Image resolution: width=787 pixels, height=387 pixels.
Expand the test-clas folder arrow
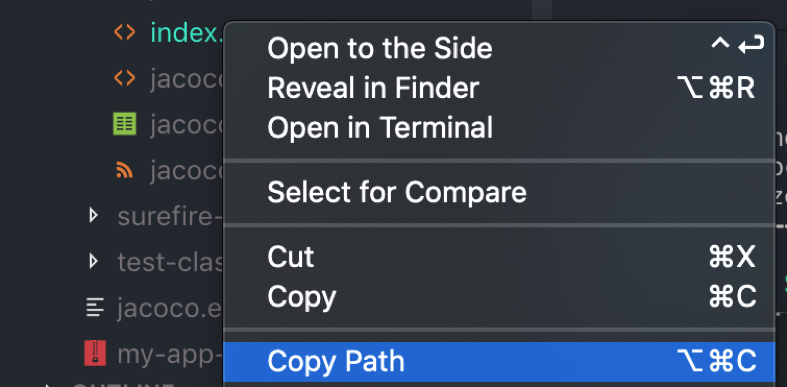coord(93,261)
